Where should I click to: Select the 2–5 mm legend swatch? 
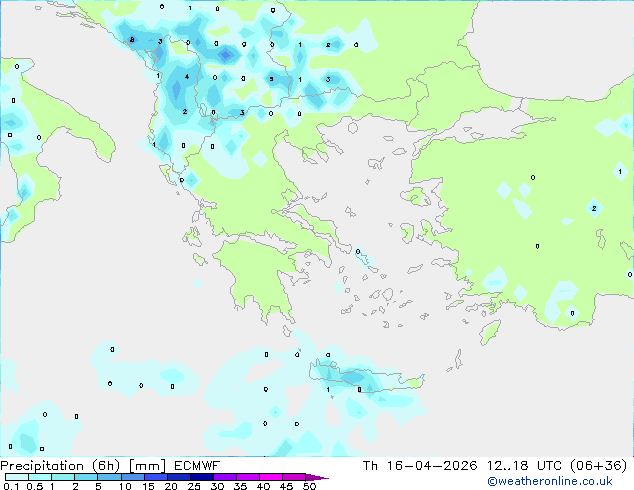86,477
